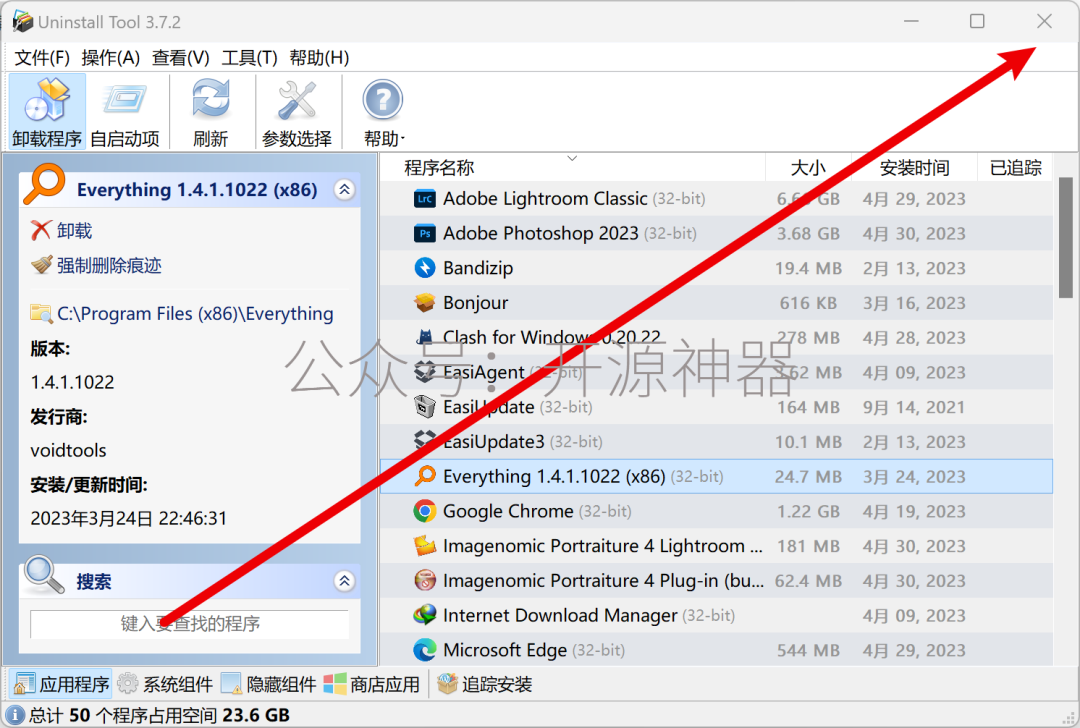Maximize the Uninstall Tool window
Screen dimensions: 1080x728
click(977, 21)
